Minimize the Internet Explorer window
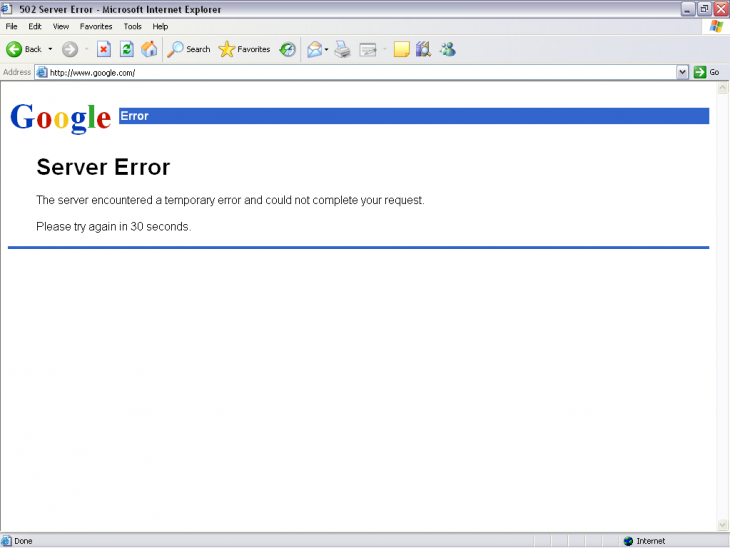Screen dimensions: 730x548 click(688, 9)
